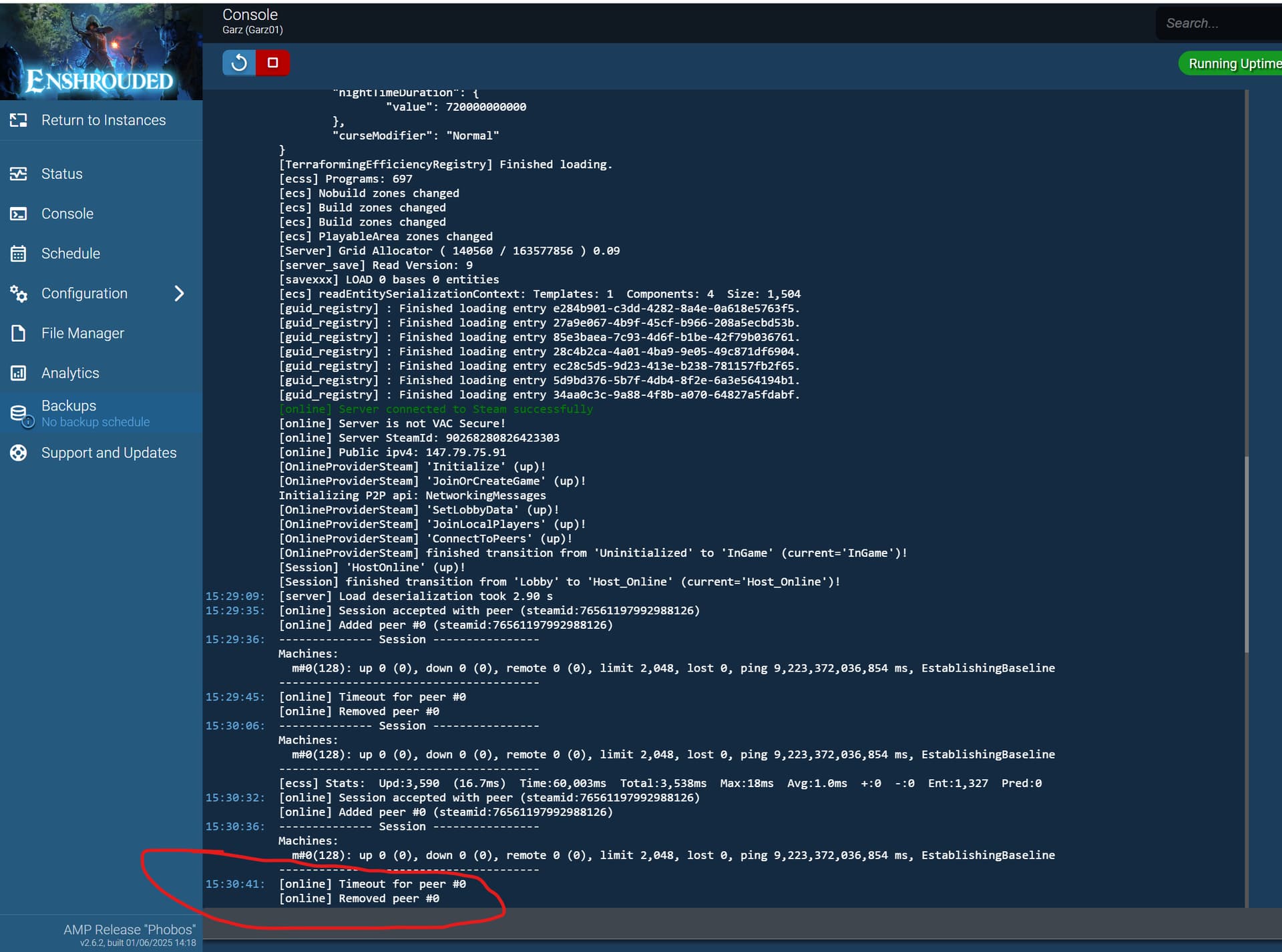This screenshot has width=1282, height=952.
Task: Click in the Search input field
Action: 1219,23
